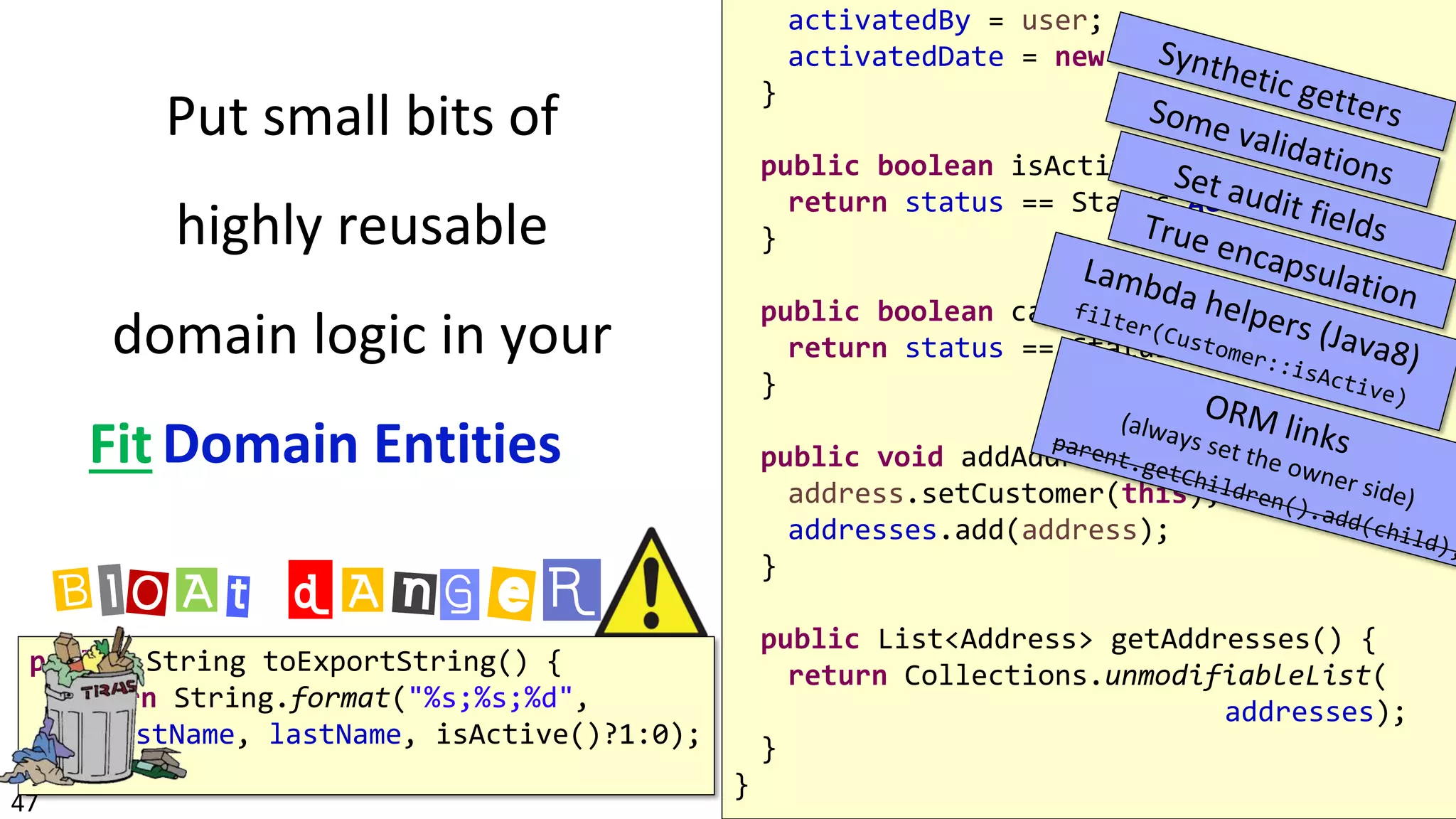Click the 'BlOAt' ransom-letter word
The height and width of the screenshot is (819, 1456).
click(x=151, y=591)
